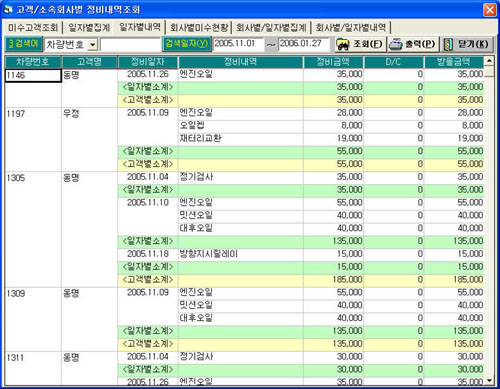Click the scrollbar up arrow

tap(489, 61)
